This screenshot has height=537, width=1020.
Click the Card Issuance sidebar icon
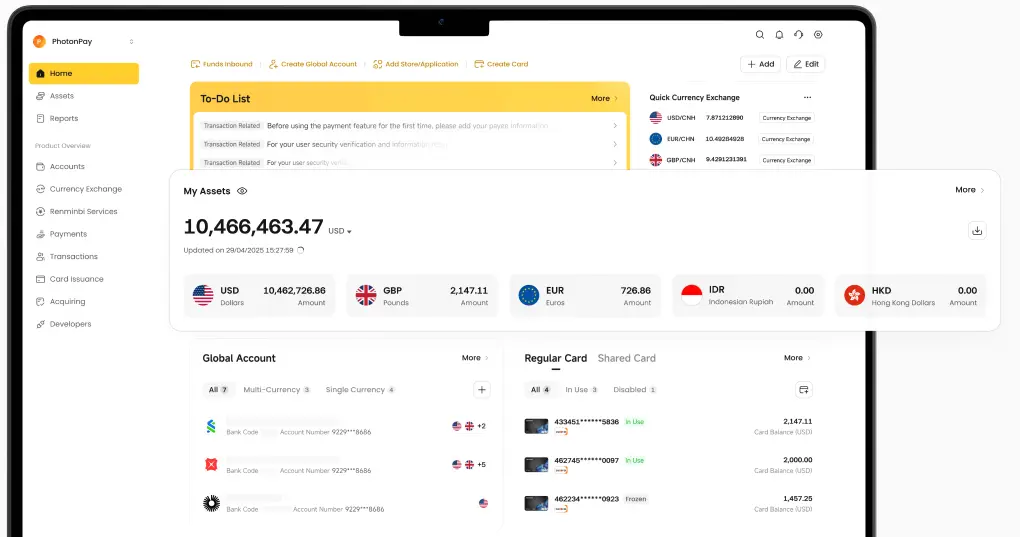pyautogui.click(x=40, y=279)
